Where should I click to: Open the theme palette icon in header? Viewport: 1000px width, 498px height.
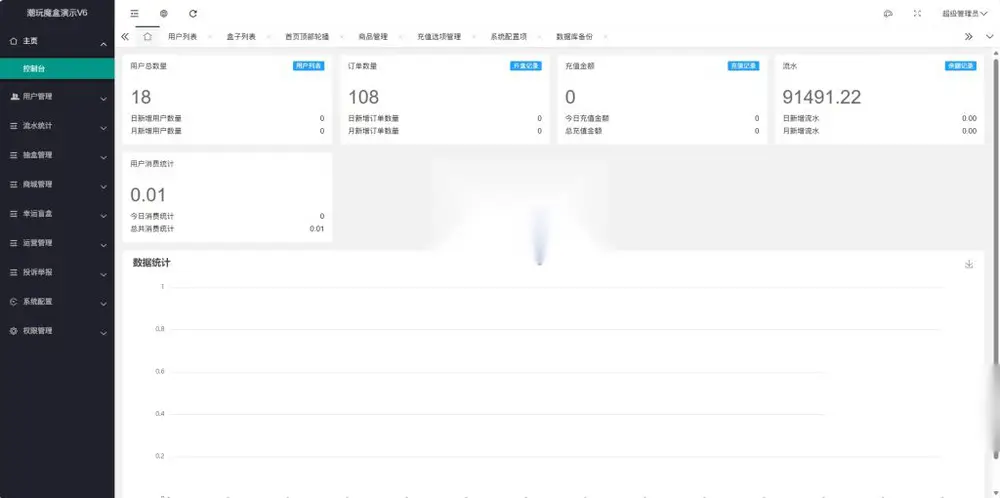(x=888, y=13)
